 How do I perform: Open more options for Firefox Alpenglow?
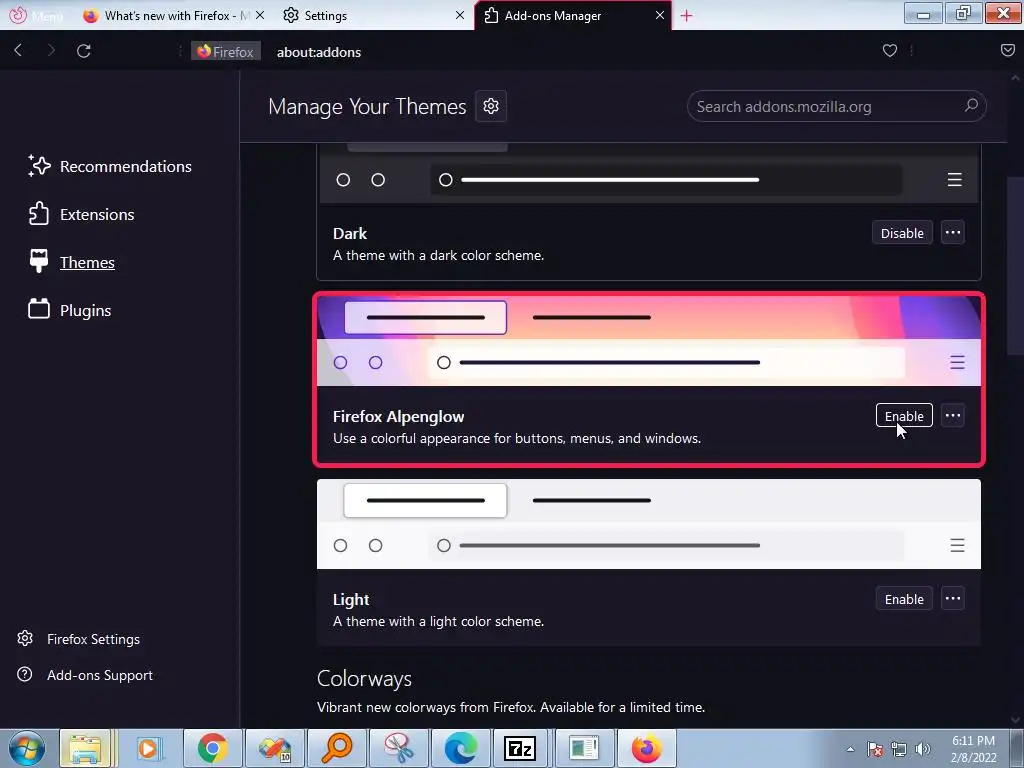pyautogui.click(x=953, y=415)
